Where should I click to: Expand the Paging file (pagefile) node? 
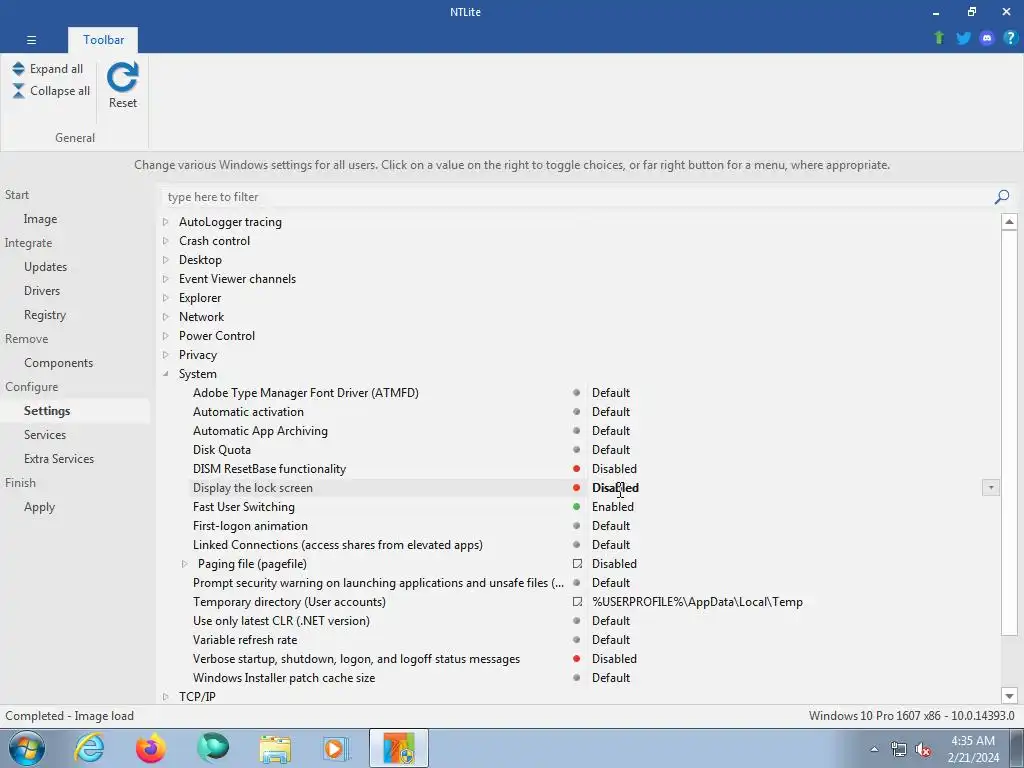[184, 564]
